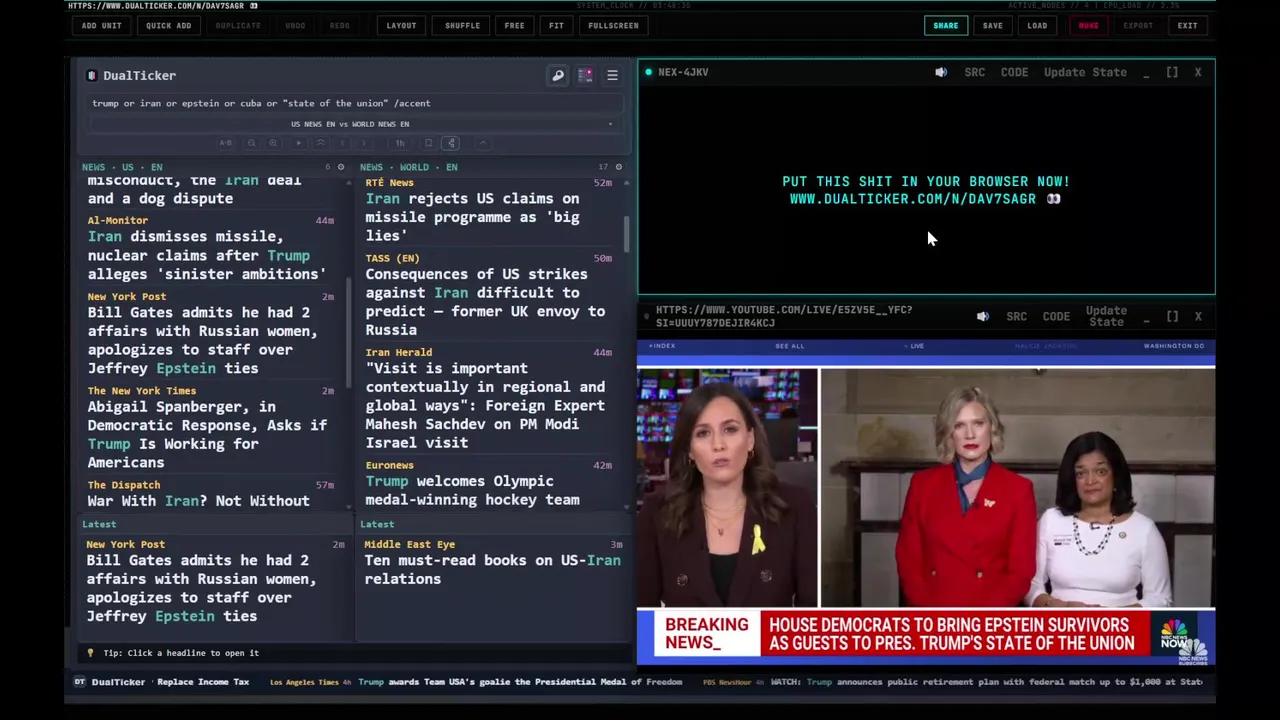This screenshot has height=720, width=1280.
Task: Open Consequences of US strikes against Iran headline
Action: pyautogui.click(x=485, y=301)
